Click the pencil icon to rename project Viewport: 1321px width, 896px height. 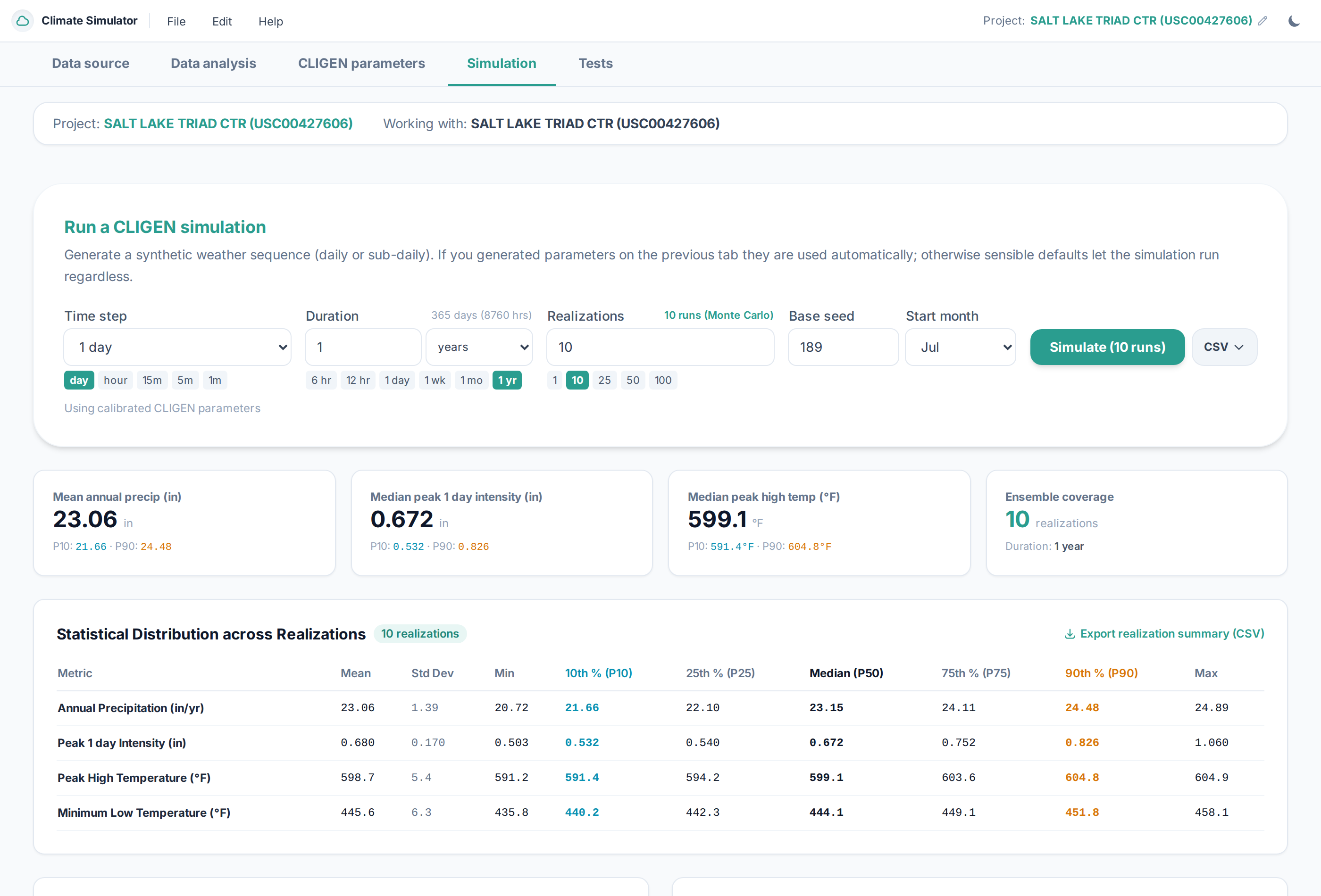(x=1262, y=21)
